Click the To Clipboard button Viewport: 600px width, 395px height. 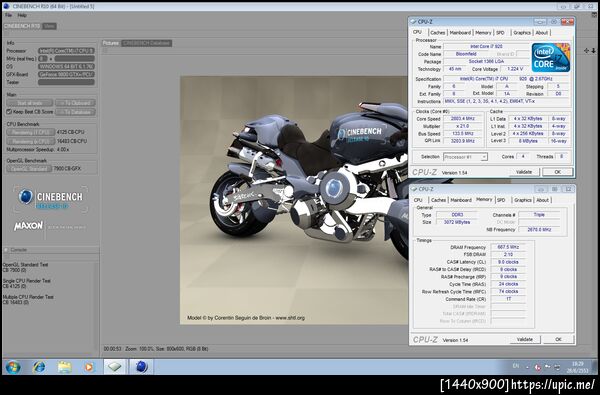point(75,103)
